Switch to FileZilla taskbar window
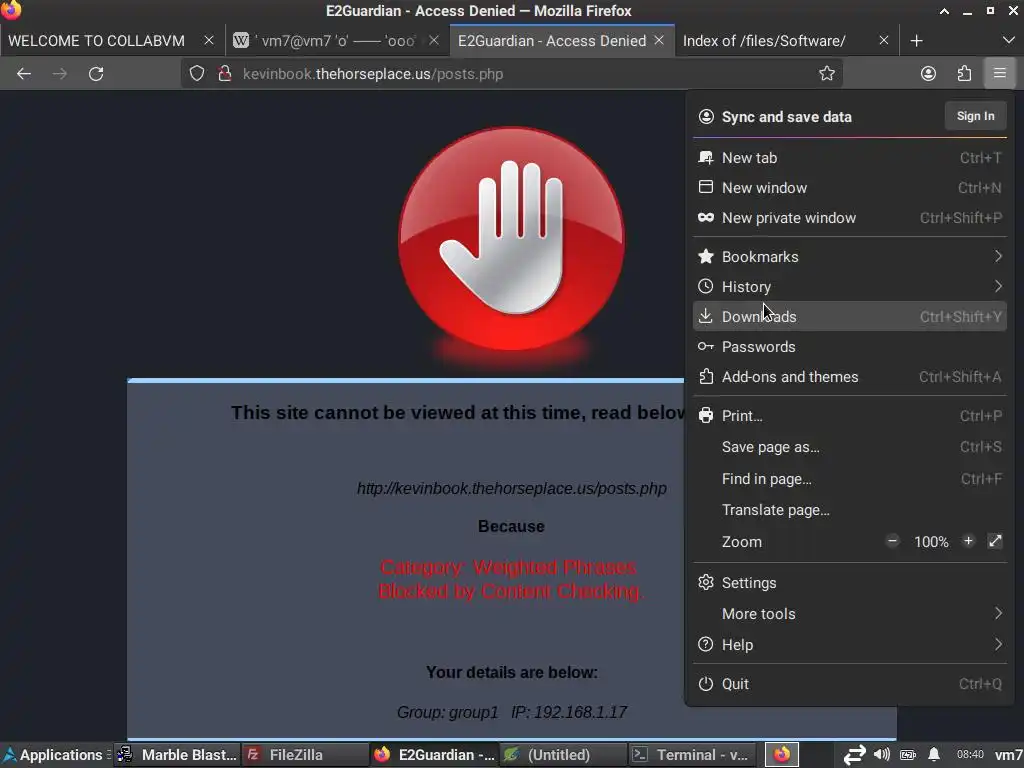 click(x=305, y=755)
